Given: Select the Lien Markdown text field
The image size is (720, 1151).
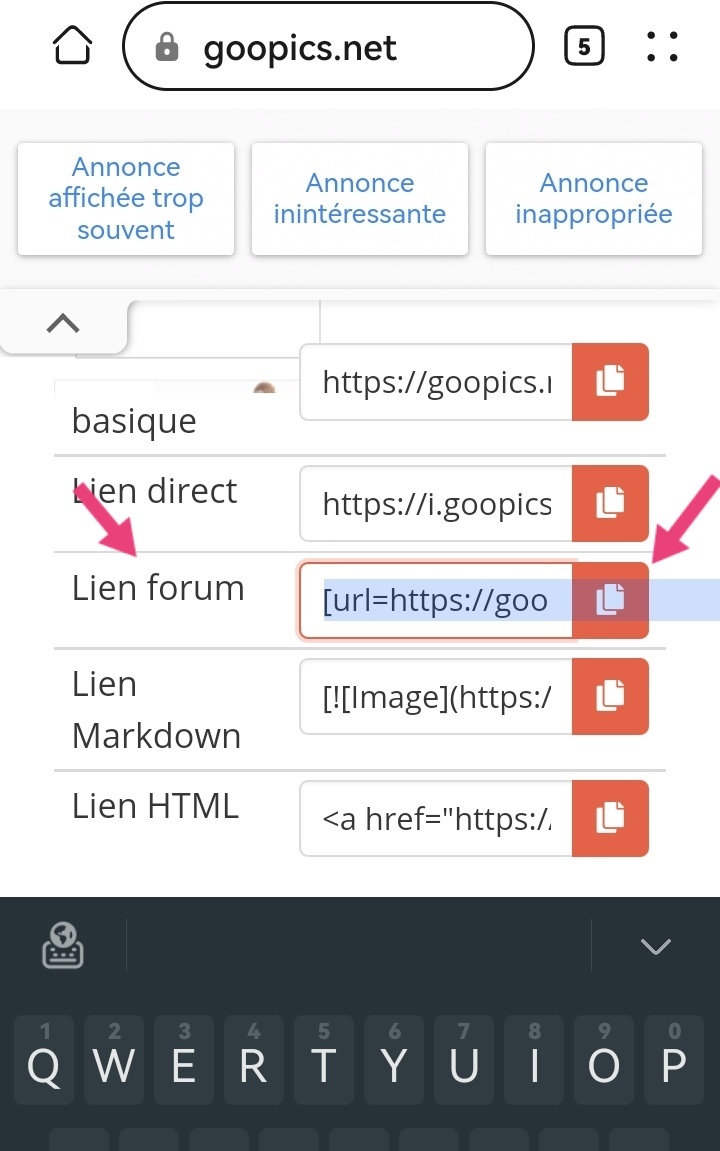Looking at the screenshot, I should tap(436, 696).
